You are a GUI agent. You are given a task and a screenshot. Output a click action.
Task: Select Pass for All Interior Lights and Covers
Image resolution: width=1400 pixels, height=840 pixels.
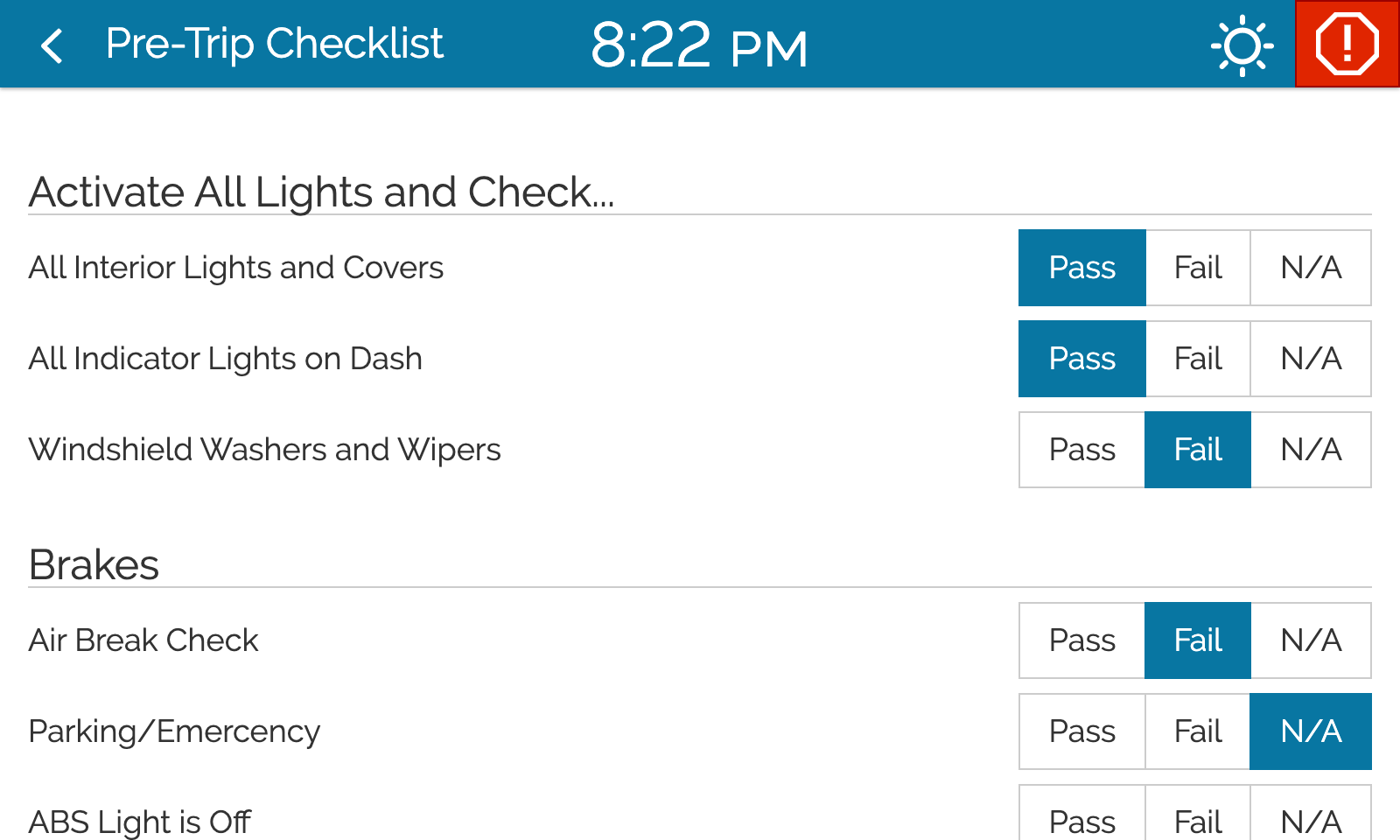(1082, 268)
